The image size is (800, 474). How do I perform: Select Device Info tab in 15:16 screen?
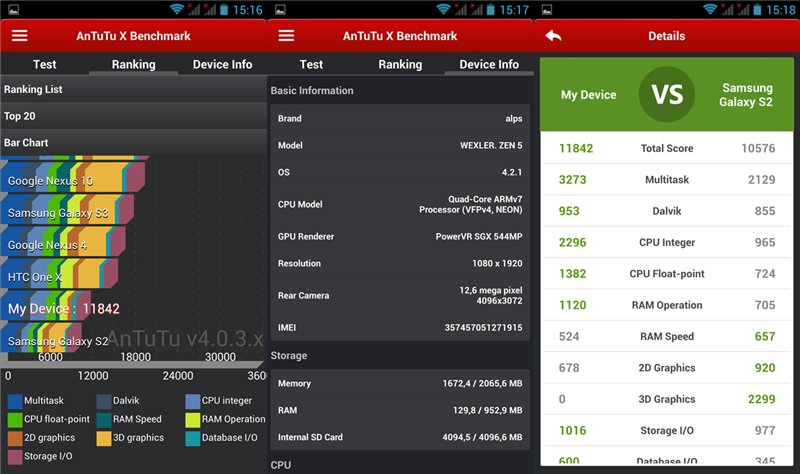tap(222, 64)
